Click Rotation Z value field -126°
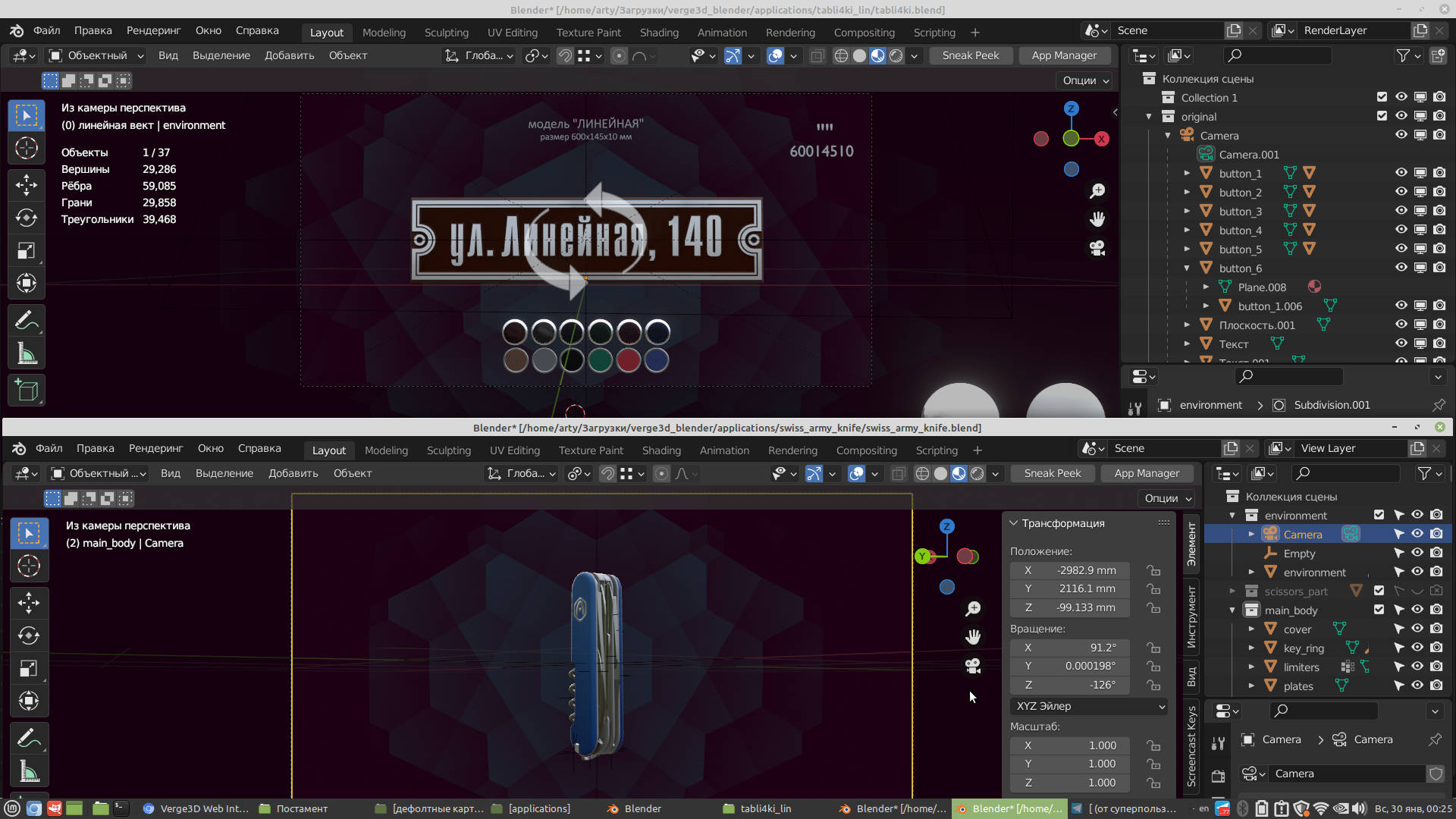This screenshot has width=1456, height=819. point(1070,685)
